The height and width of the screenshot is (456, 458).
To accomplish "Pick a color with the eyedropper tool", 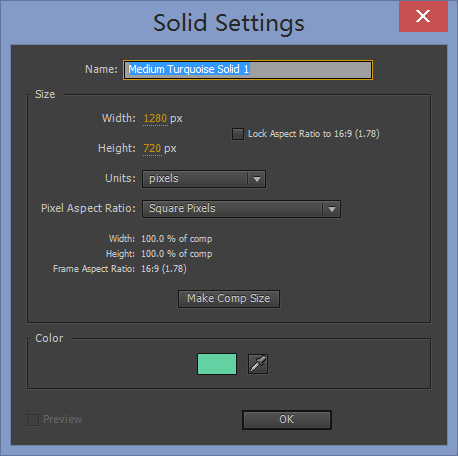I will 258,364.
